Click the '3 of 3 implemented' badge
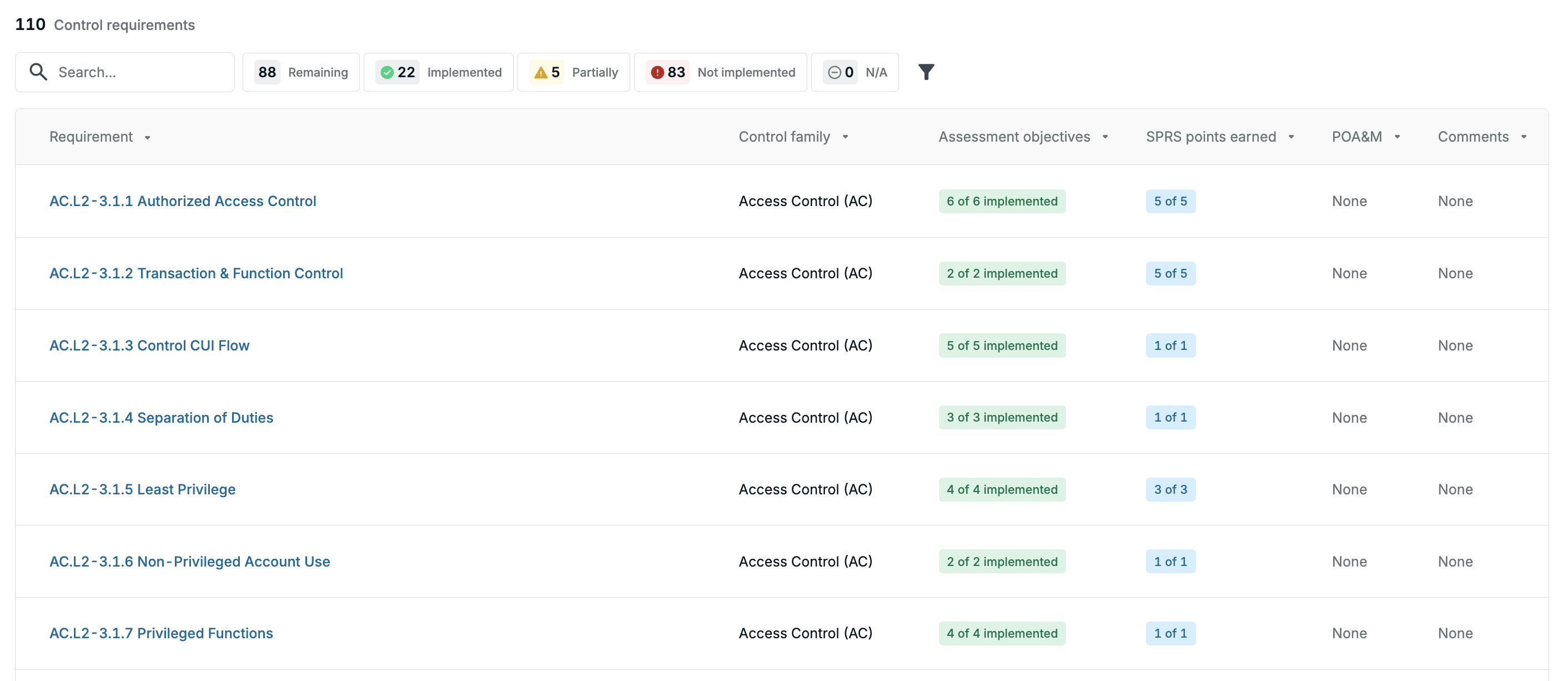 pos(1002,417)
